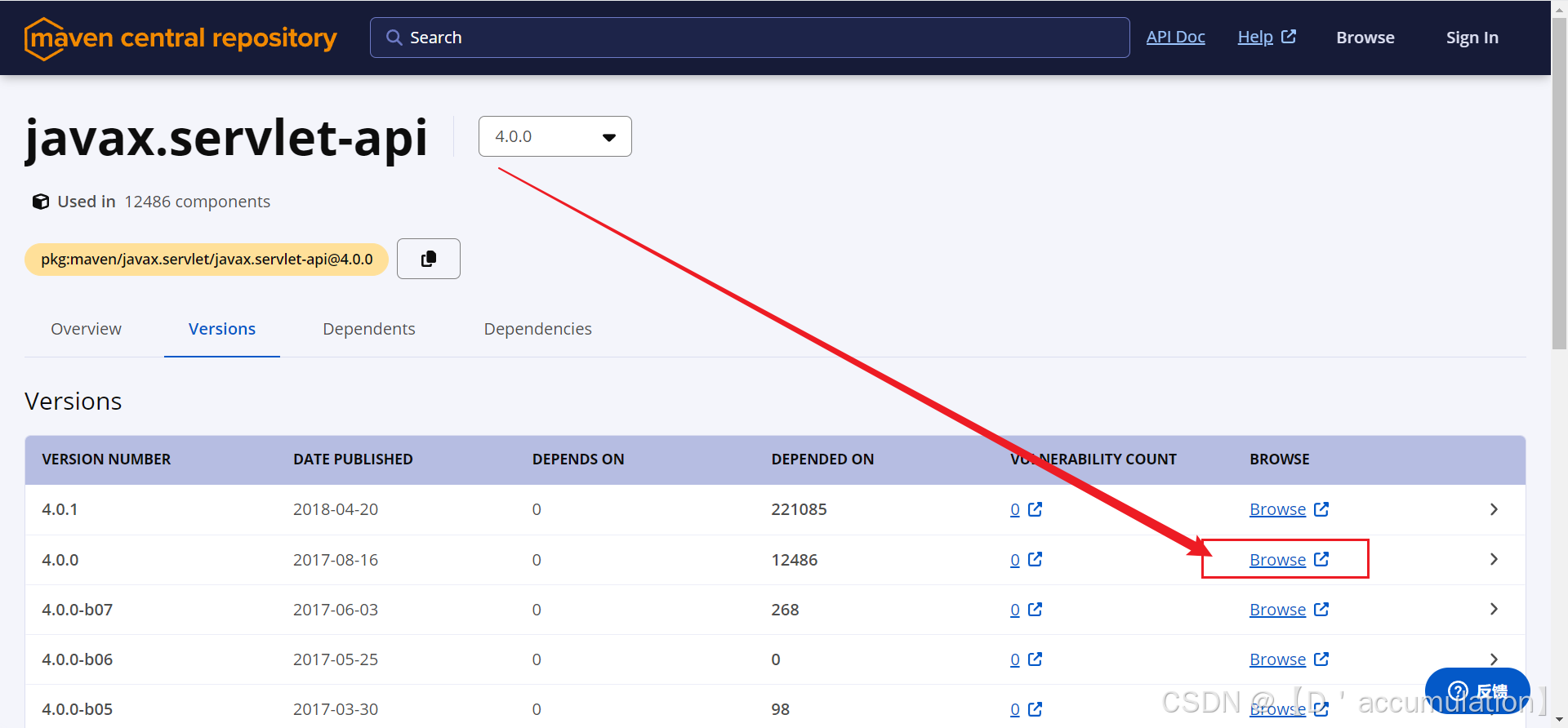Focus the Search input field

click(750, 38)
